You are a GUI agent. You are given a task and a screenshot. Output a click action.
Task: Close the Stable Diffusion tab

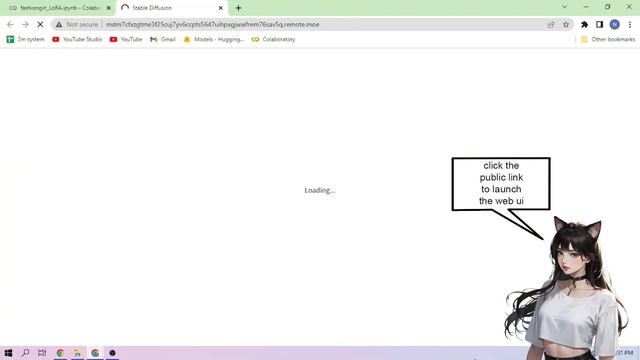click(x=220, y=8)
